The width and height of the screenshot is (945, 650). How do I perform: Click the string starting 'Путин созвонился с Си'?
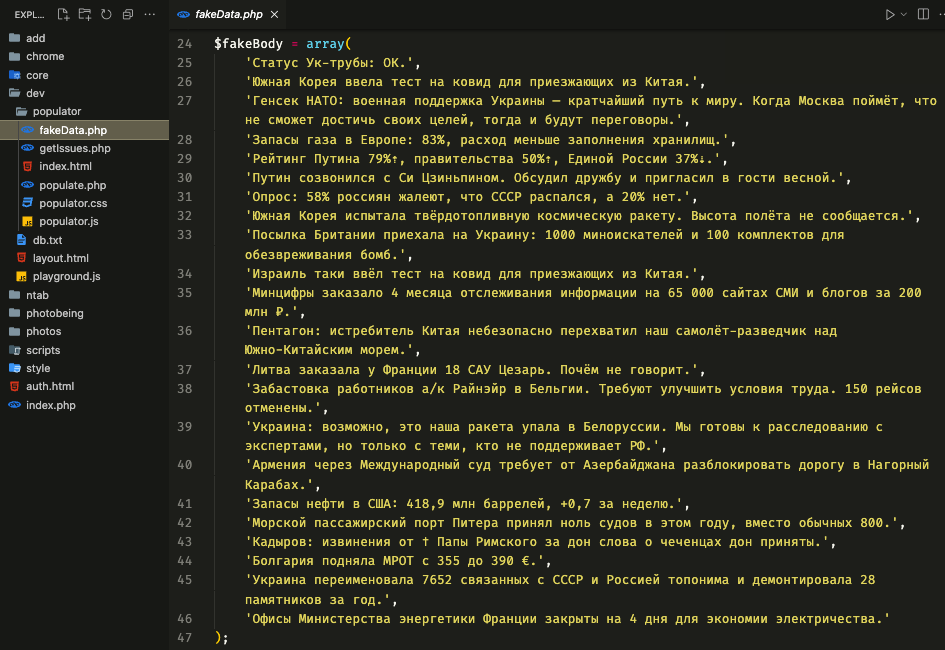(544, 178)
